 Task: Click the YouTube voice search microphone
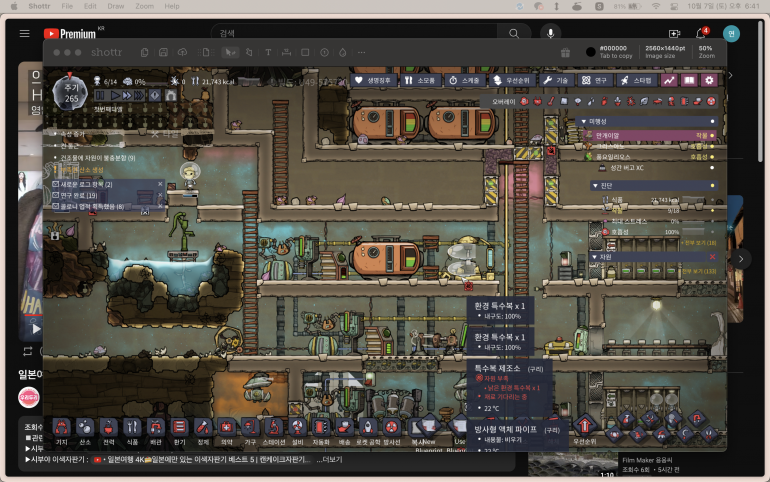point(550,33)
